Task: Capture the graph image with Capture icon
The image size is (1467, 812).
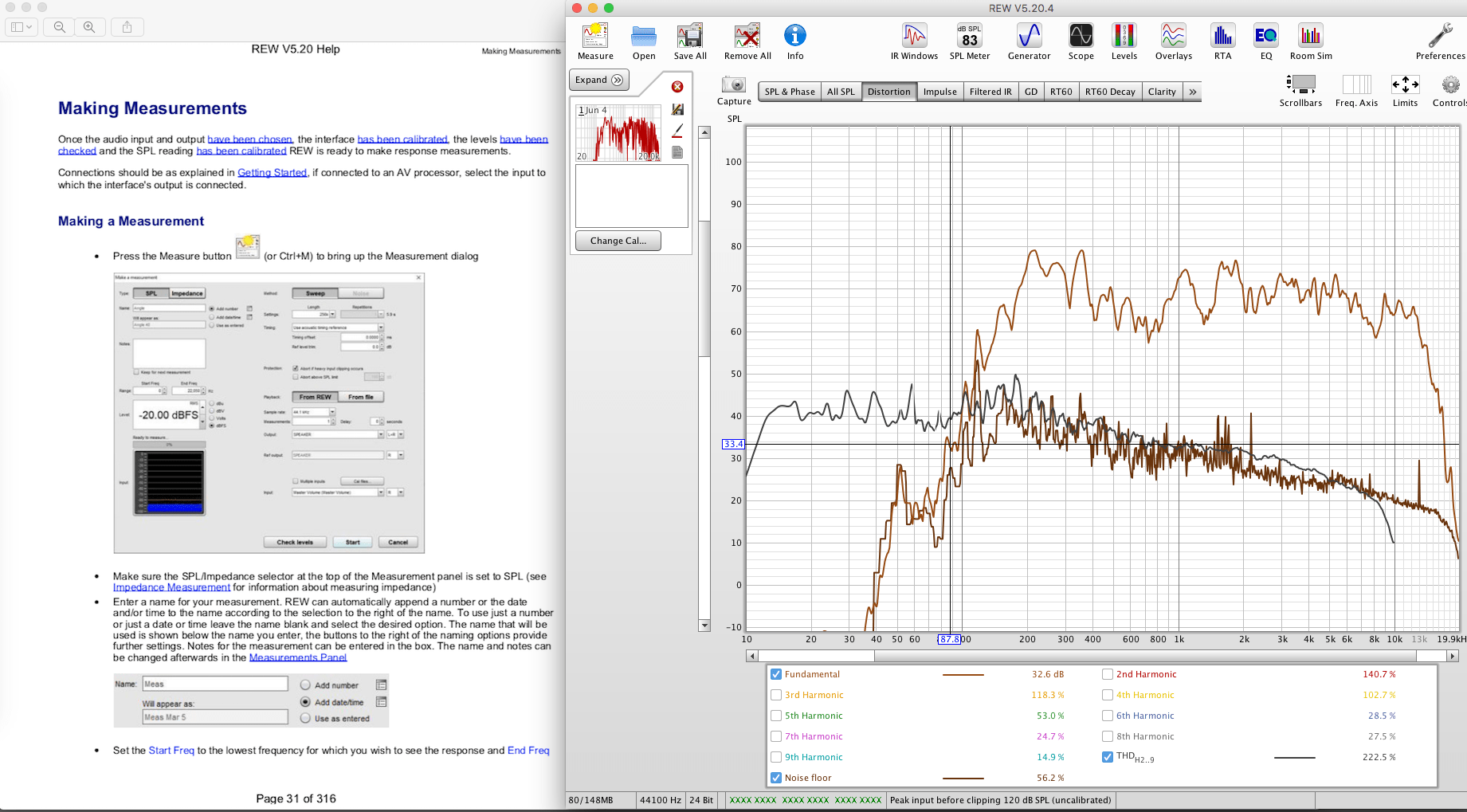Action: point(734,90)
